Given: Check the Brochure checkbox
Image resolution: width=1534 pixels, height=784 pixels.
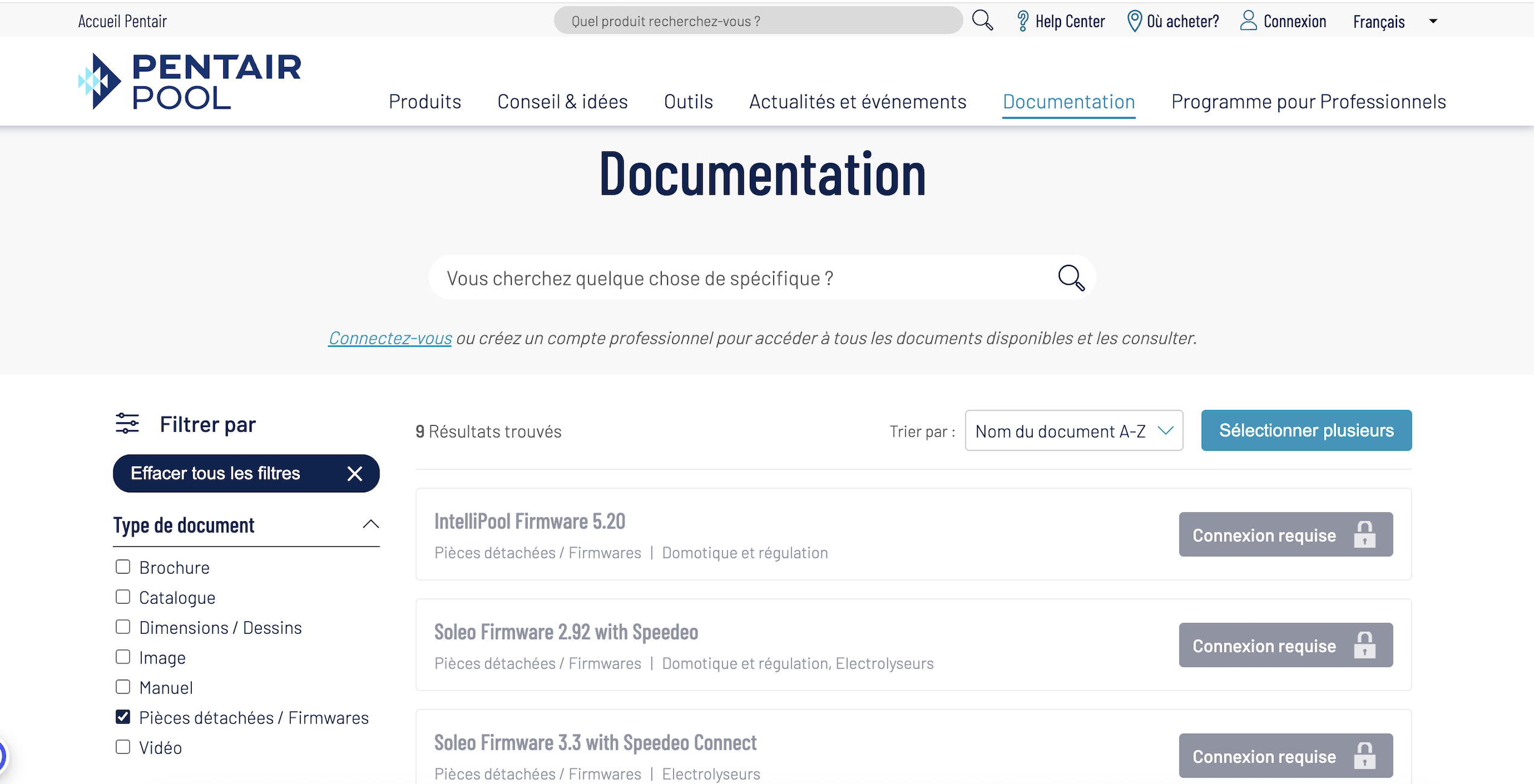Looking at the screenshot, I should pos(123,567).
